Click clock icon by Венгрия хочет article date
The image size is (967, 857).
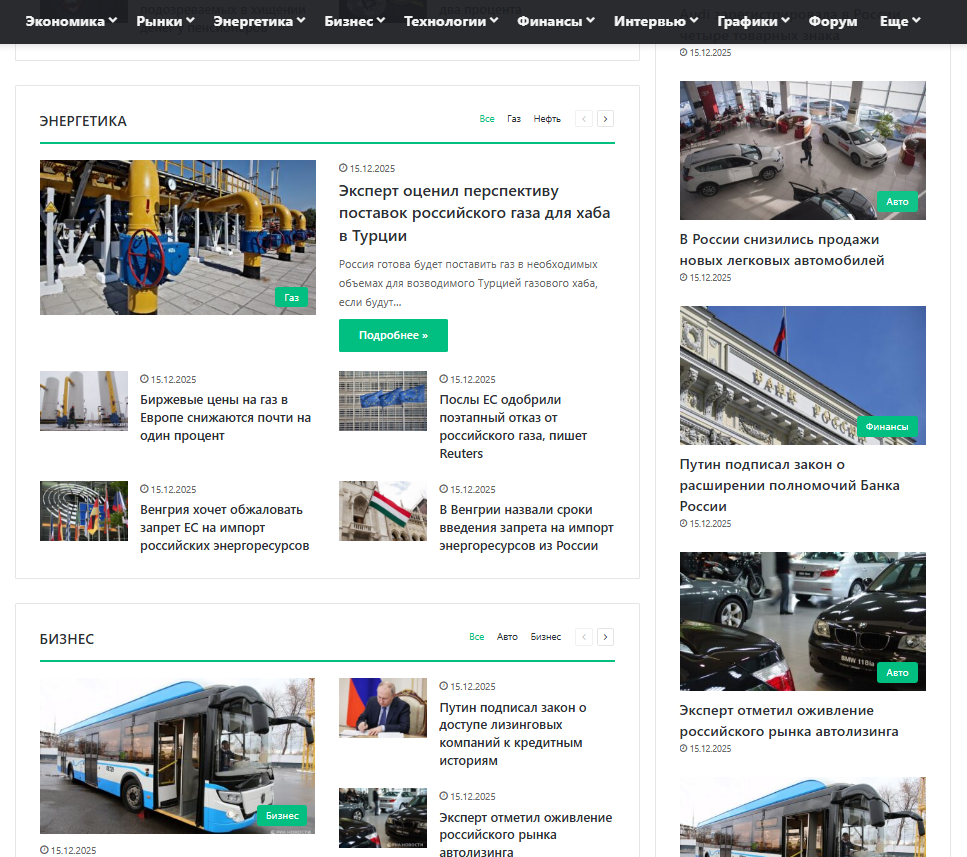(x=144, y=489)
